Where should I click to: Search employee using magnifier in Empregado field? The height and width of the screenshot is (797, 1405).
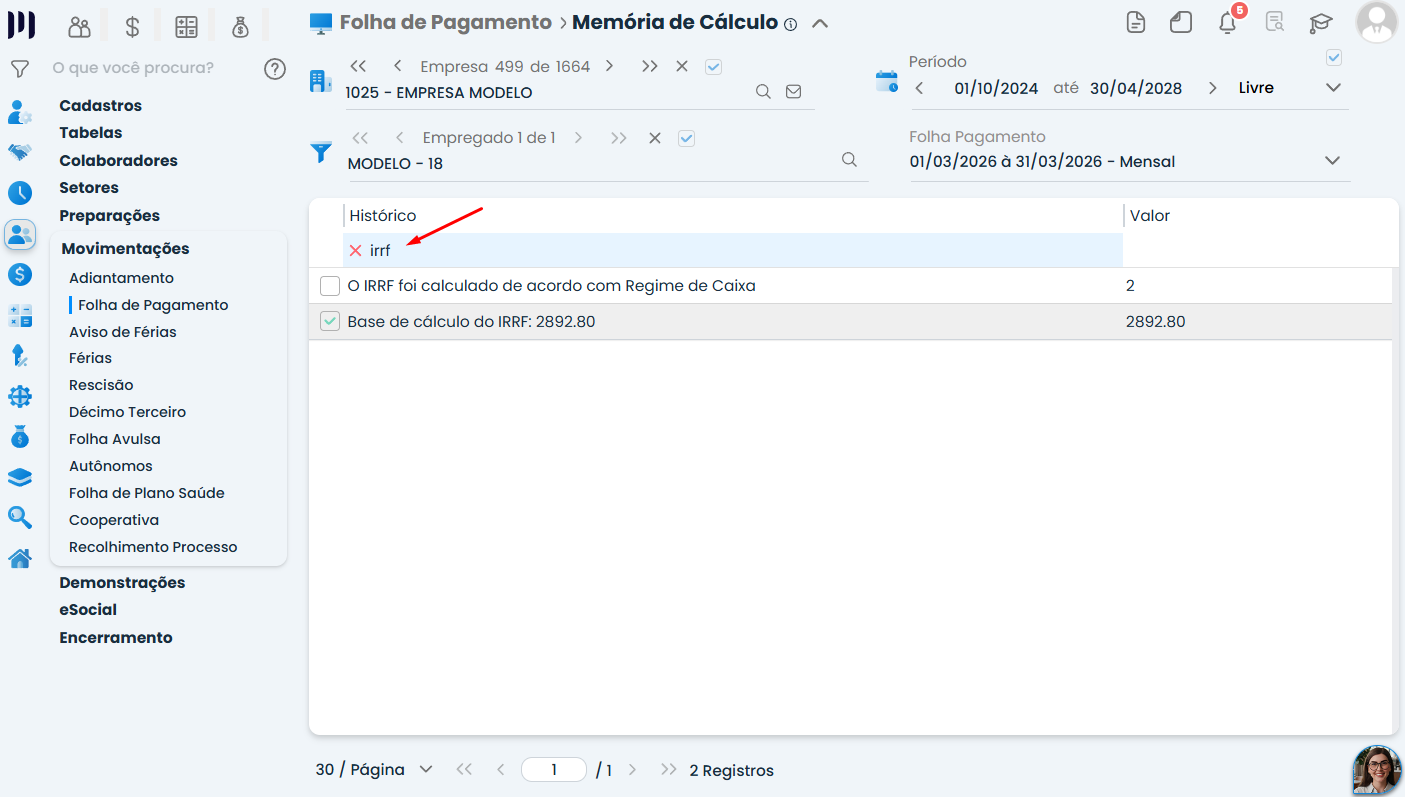coord(849,160)
